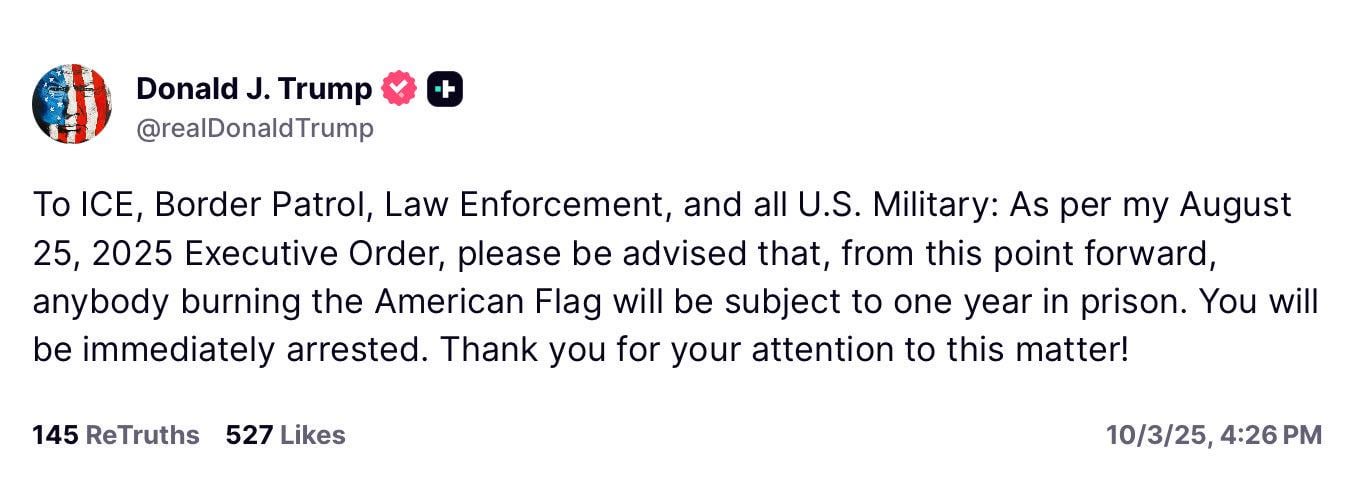Click the word "August" in the post
The width and height of the screenshot is (1356, 489).
(1236, 205)
